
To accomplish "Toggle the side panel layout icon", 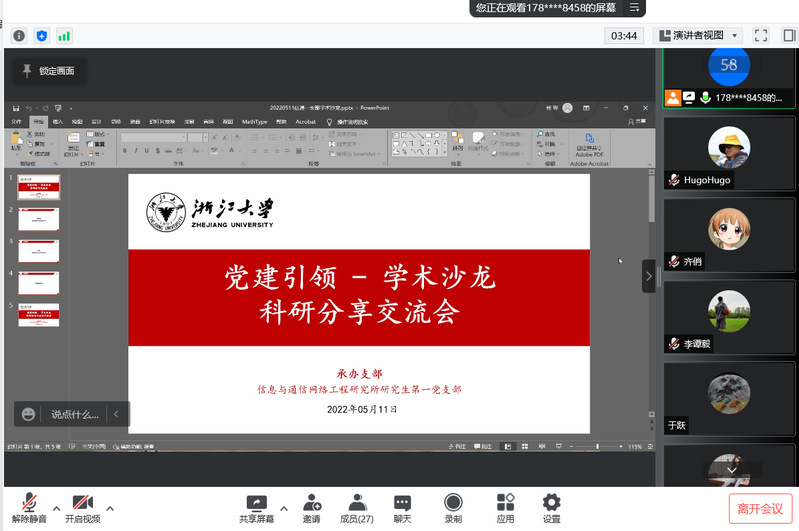I will click(x=789, y=35).
